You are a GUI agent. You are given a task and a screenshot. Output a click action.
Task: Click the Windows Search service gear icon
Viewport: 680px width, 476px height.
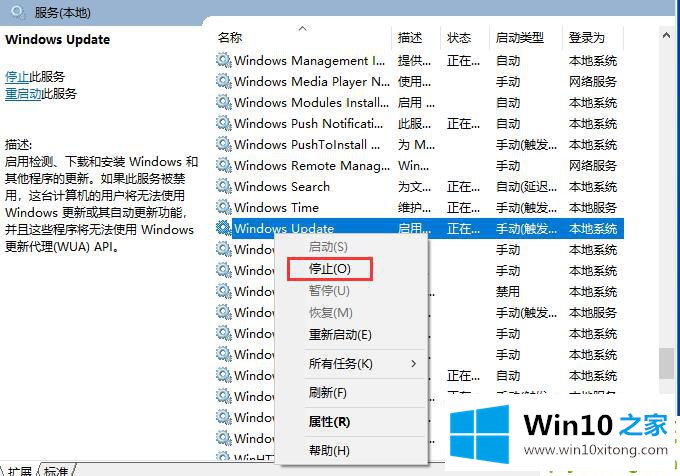tap(224, 186)
